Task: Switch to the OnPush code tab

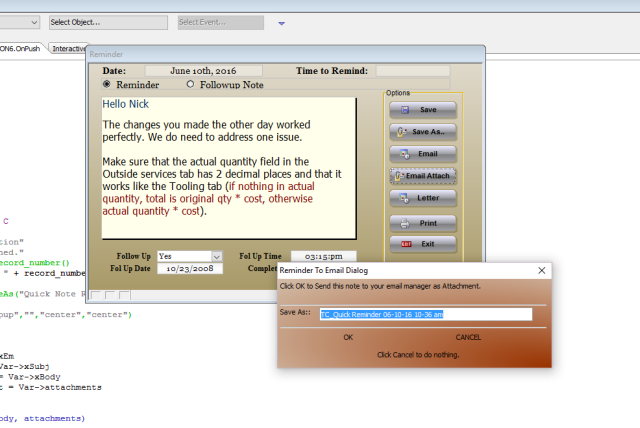Action: pyautogui.click(x=22, y=47)
